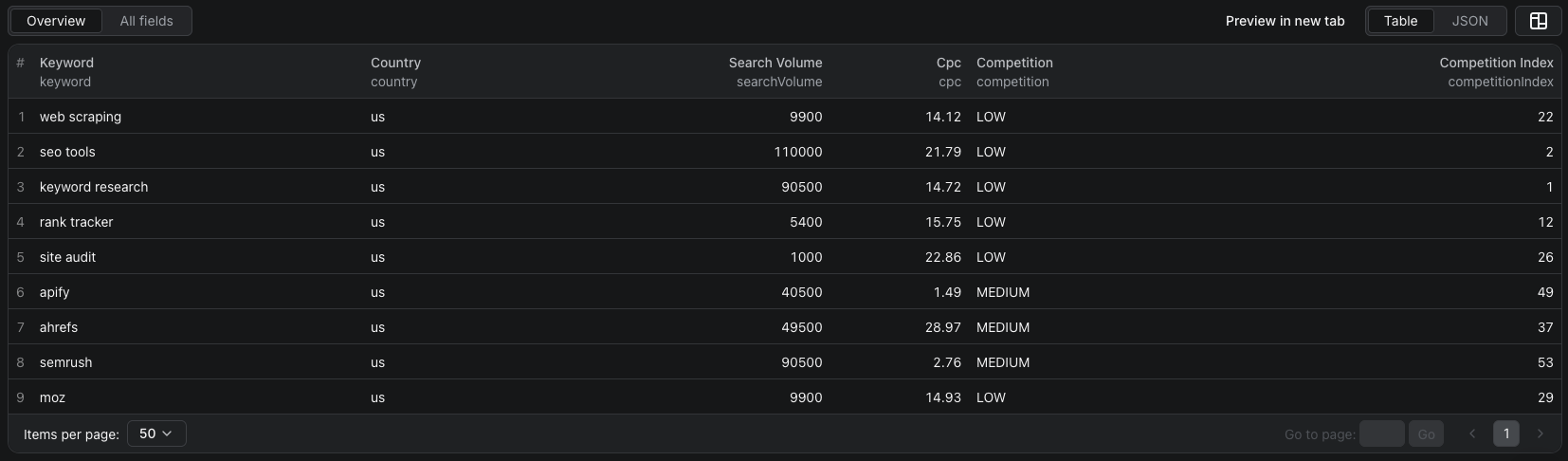Click search volume 5400 for rank tracker
This screenshot has height=461, width=1568.
[806, 222]
